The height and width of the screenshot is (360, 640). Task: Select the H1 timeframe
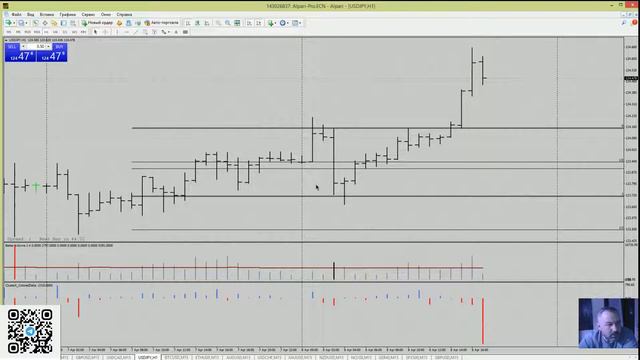(46, 32)
